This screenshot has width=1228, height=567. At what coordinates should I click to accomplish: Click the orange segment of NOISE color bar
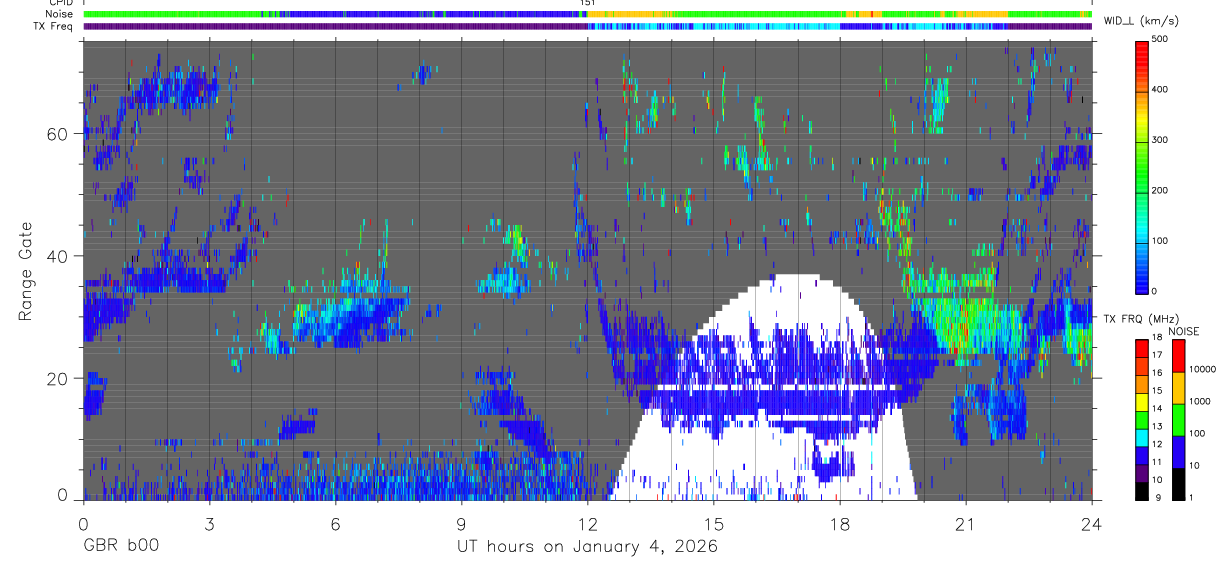(x=1179, y=388)
